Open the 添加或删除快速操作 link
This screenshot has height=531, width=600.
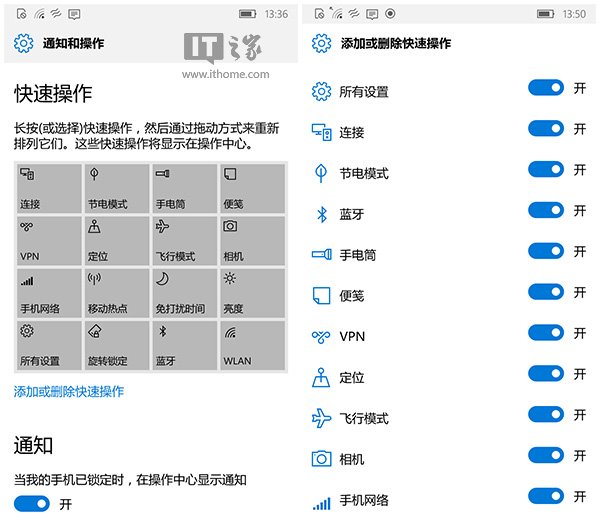click(69, 391)
